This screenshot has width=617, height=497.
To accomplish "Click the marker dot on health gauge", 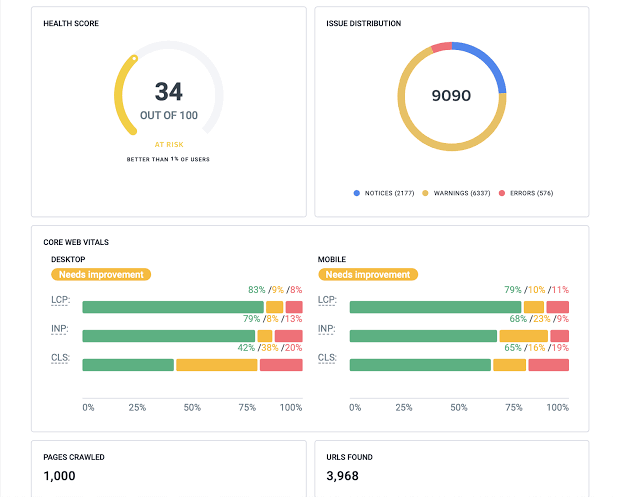I will (x=134, y=57).
